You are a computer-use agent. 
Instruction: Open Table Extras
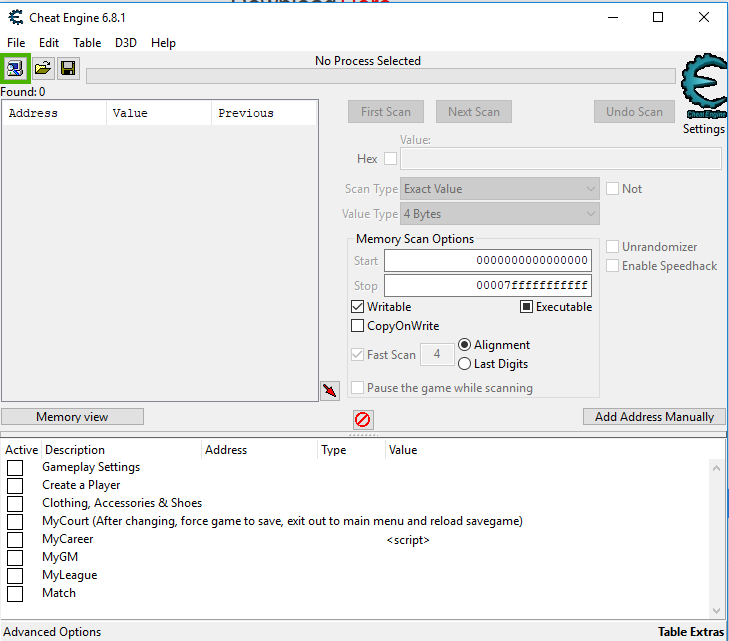(691, 632)
